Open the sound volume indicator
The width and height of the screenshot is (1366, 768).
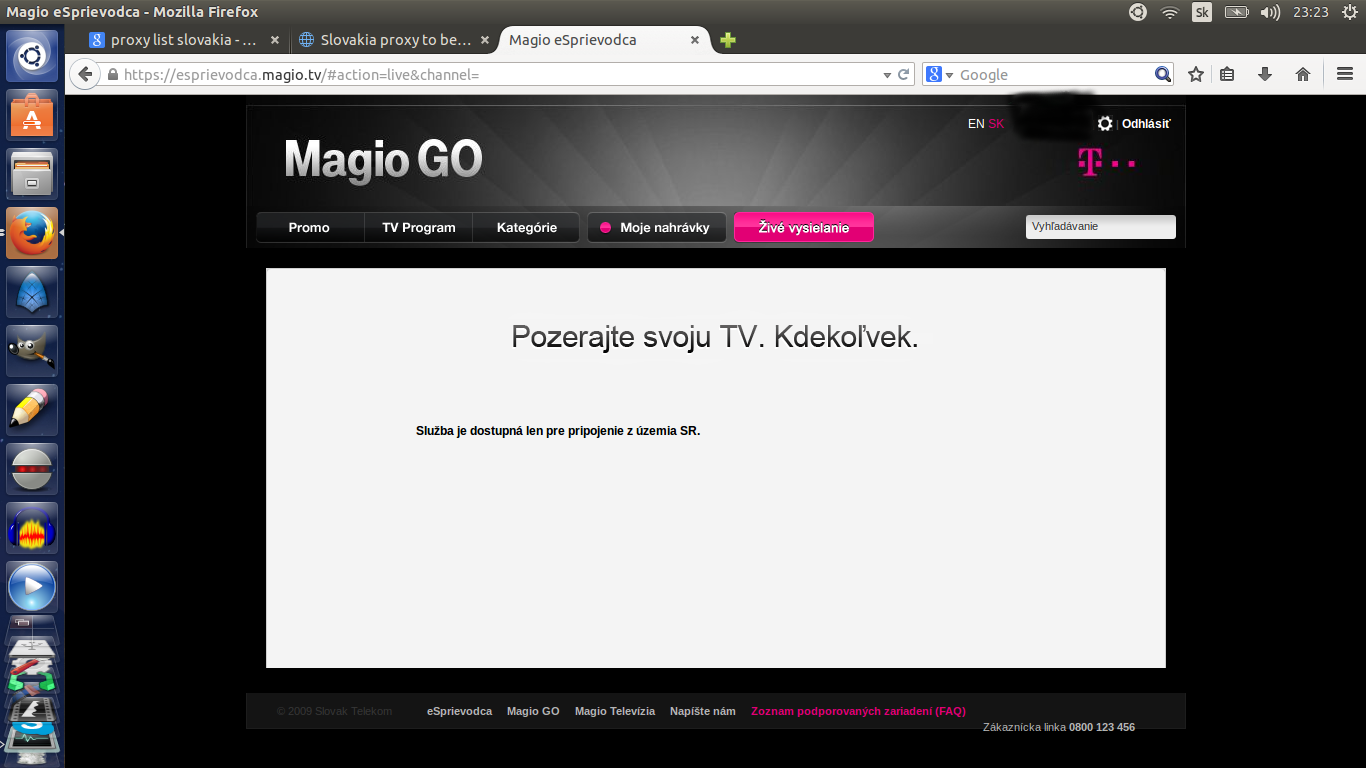pyautogui.click(x=1270, y=12)
